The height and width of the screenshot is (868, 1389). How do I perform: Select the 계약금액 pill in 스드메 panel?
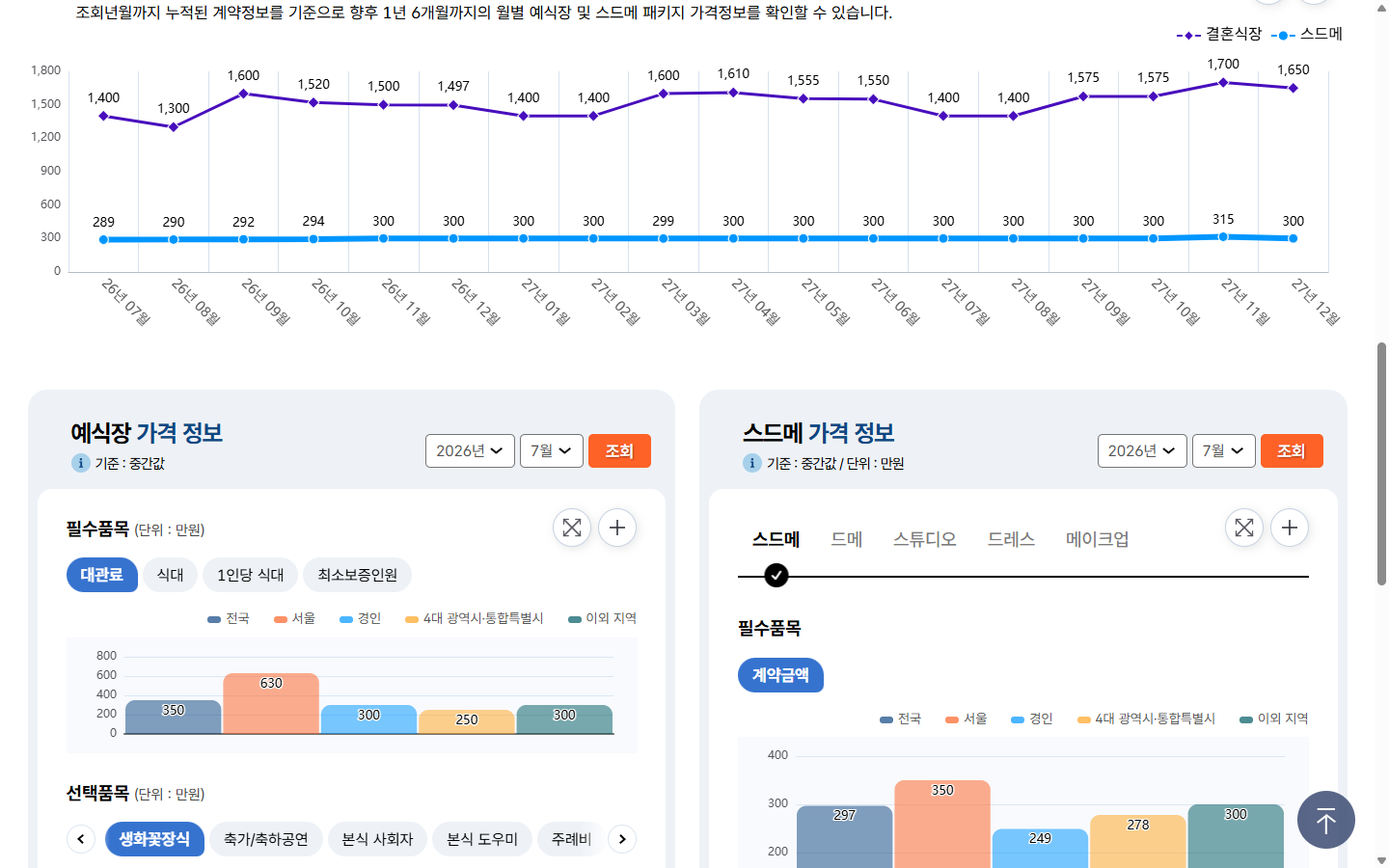click(x=781, y=675)
